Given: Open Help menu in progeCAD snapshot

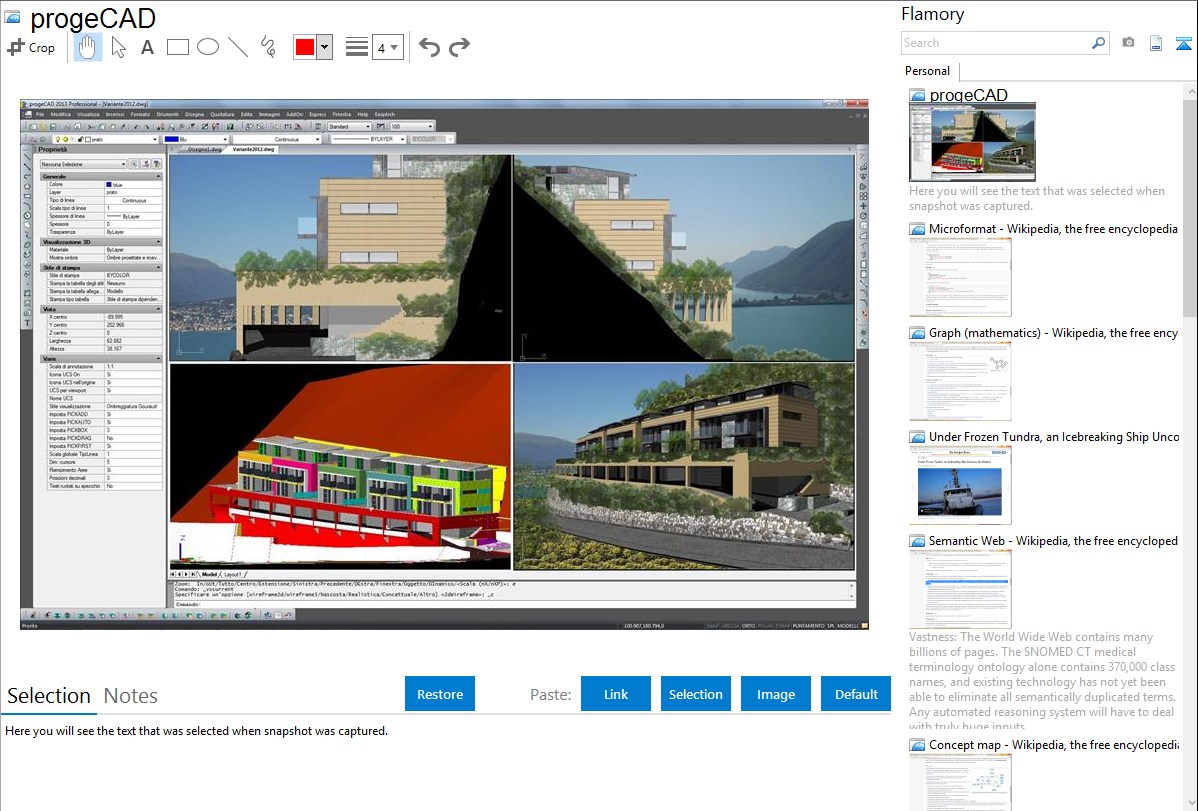Looking at the screenshot, I should click(363, 115).
